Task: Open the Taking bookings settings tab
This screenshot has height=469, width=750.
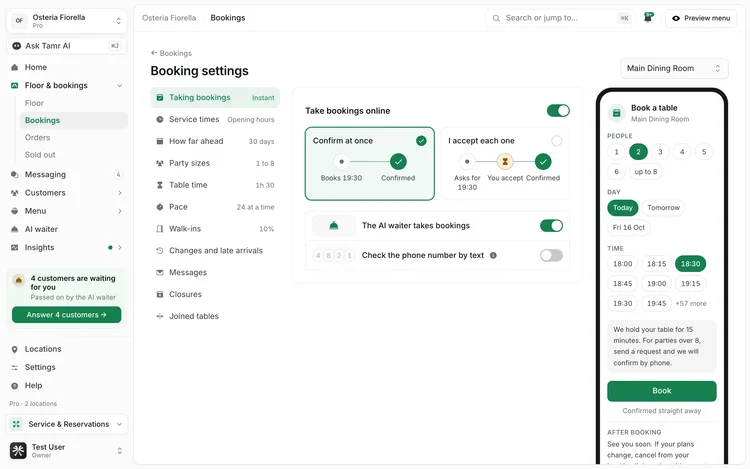Action: pyautogui.click(x=215, y=98)
